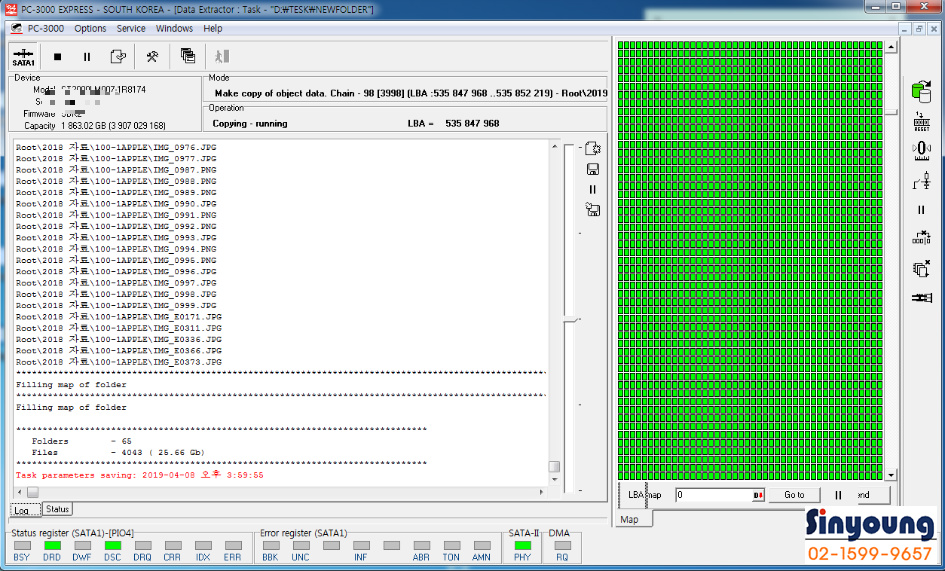The height and width of the screenshot is (571, 945).
Task: Click the log scrollbar down arrow
Action: [554, 480]
